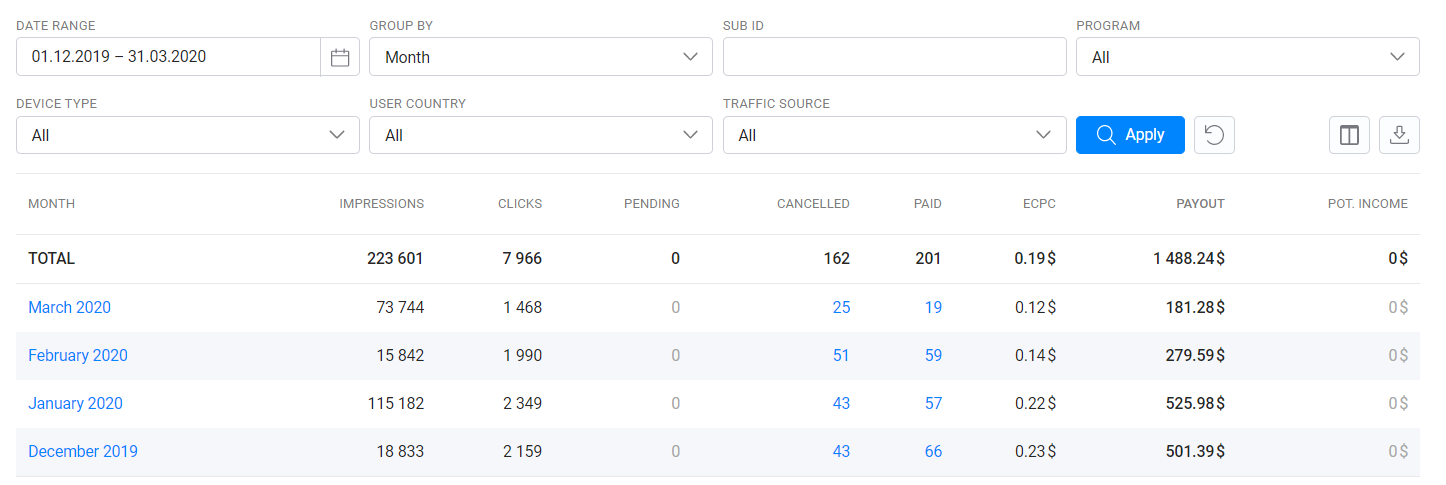The height and width of the screenshot is (485, 1446).
Task: Click cancelled count 51 for February 2020
Action: pyautogui.click(x=841, y=356)
